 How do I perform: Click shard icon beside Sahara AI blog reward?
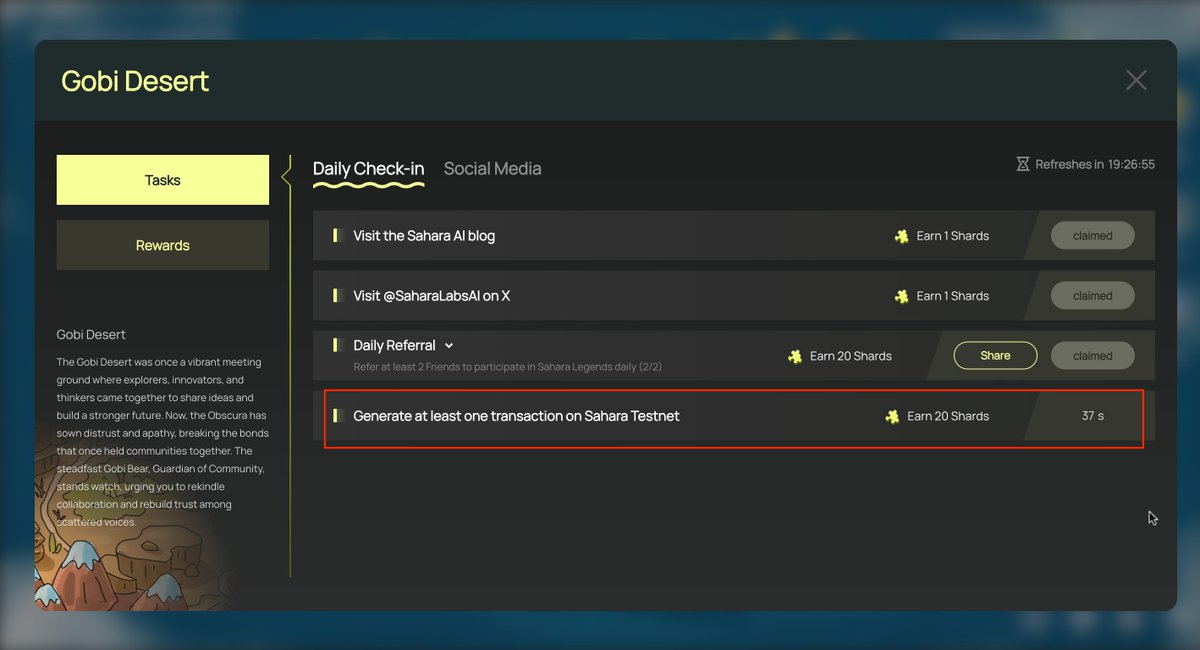pos(901,236)
